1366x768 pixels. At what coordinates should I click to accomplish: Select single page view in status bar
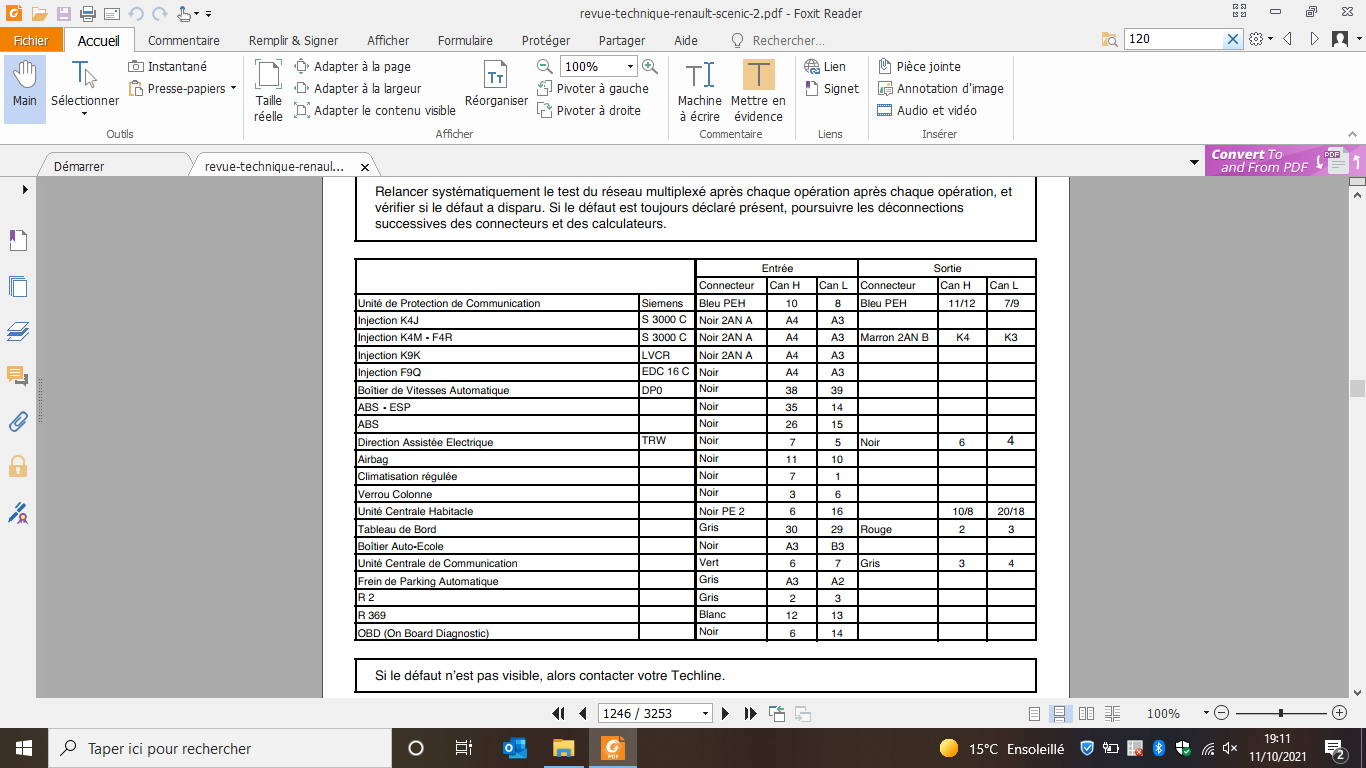coord(1035,714)
